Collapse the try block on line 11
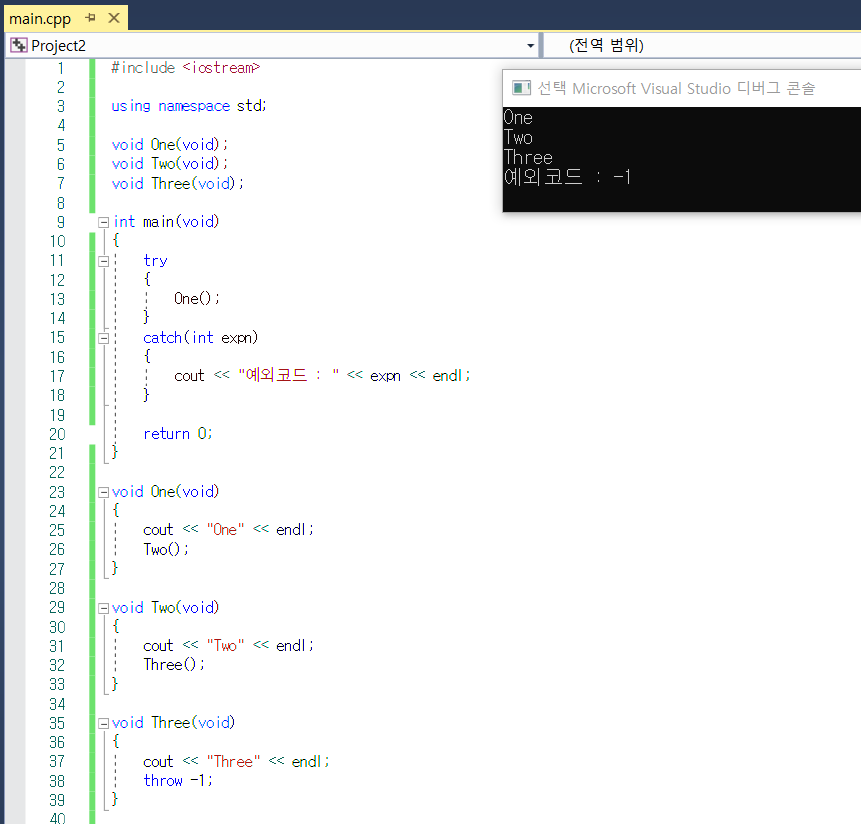Image resolution: width=861 pixels, height=824 pixels. pos(103,261)
